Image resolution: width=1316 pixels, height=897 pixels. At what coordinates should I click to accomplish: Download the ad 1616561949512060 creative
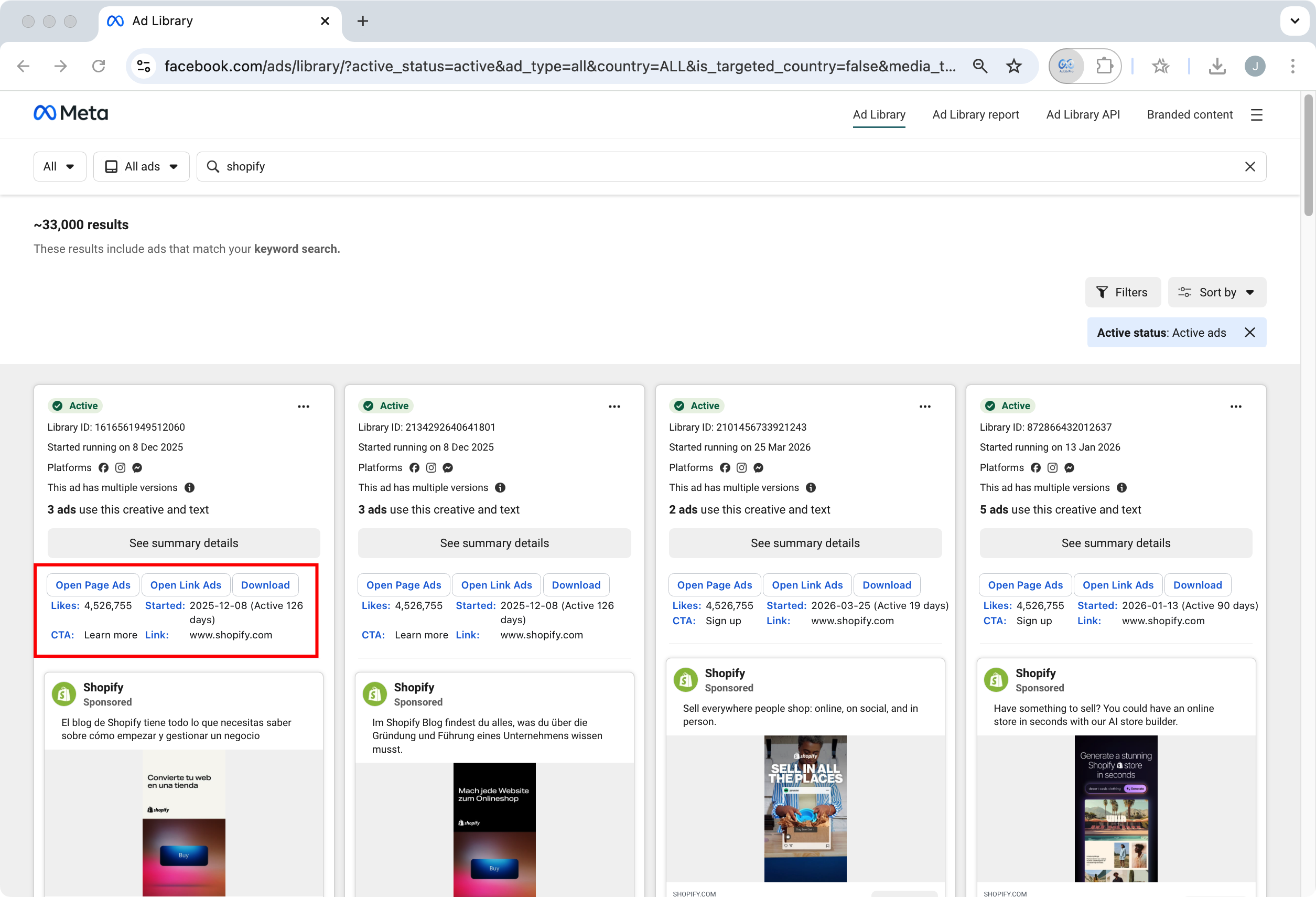(266, 585)
